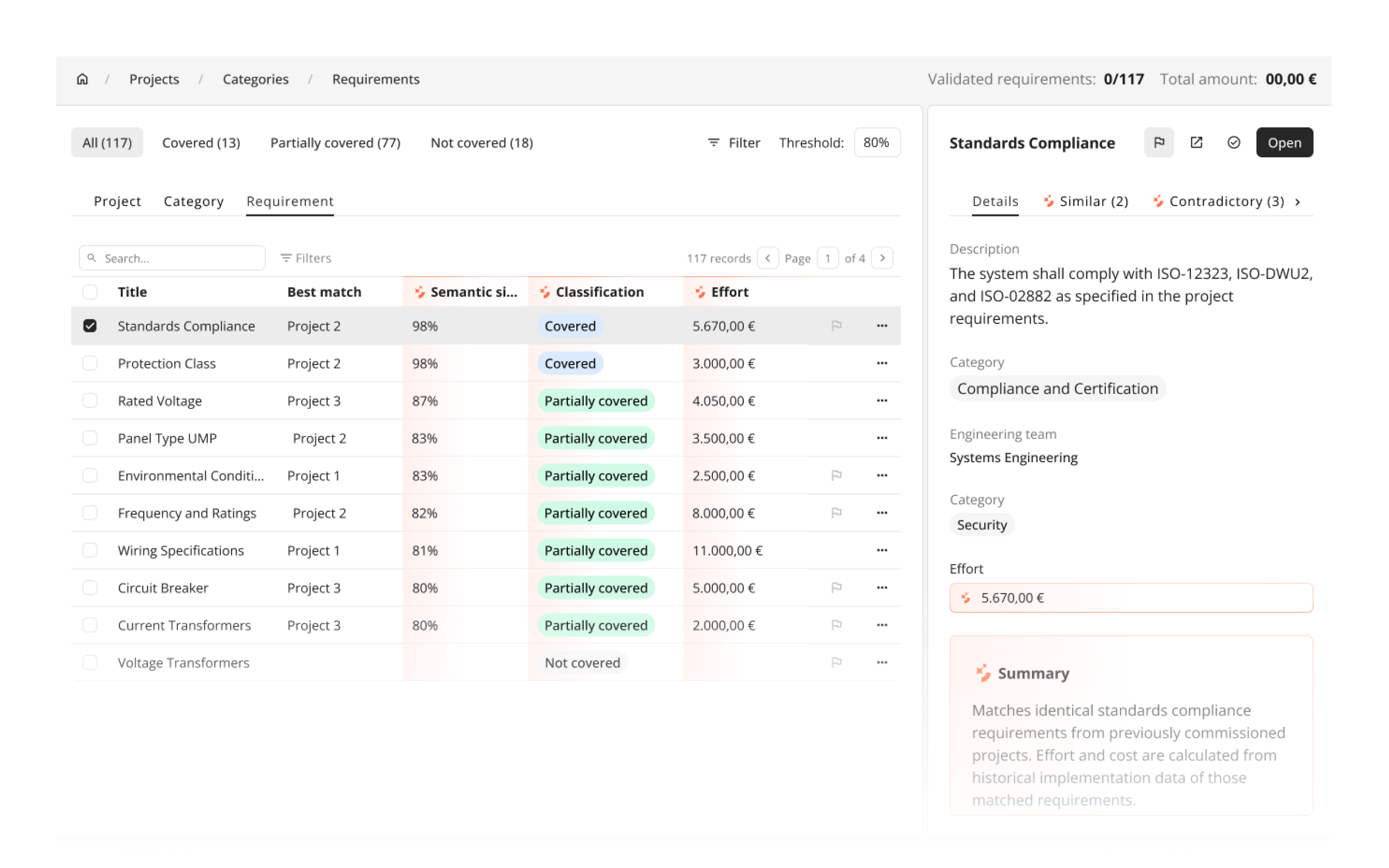Click the Search input field

171,258
